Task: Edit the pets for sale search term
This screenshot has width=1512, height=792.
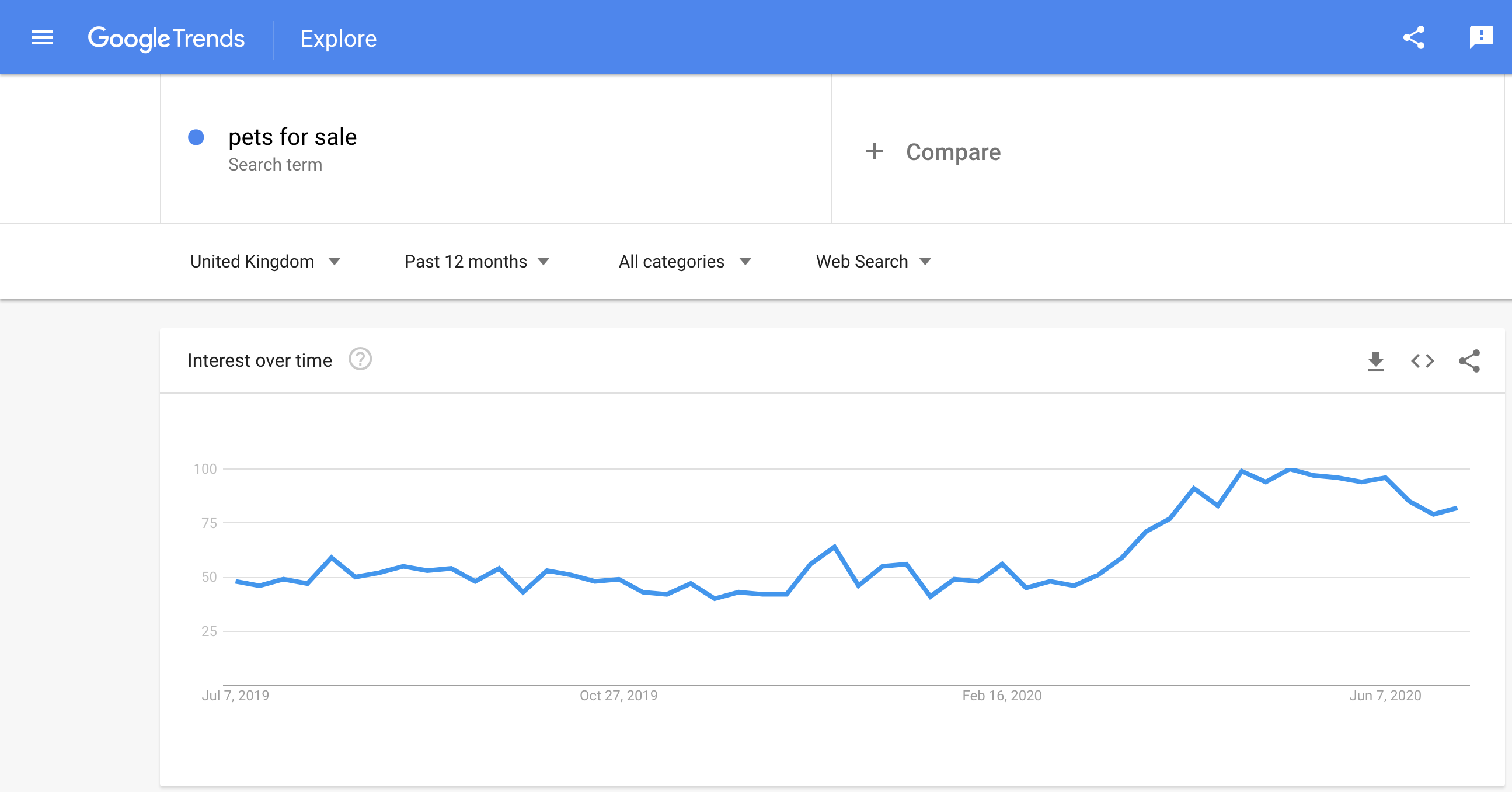Action: [x=292, y=136]
